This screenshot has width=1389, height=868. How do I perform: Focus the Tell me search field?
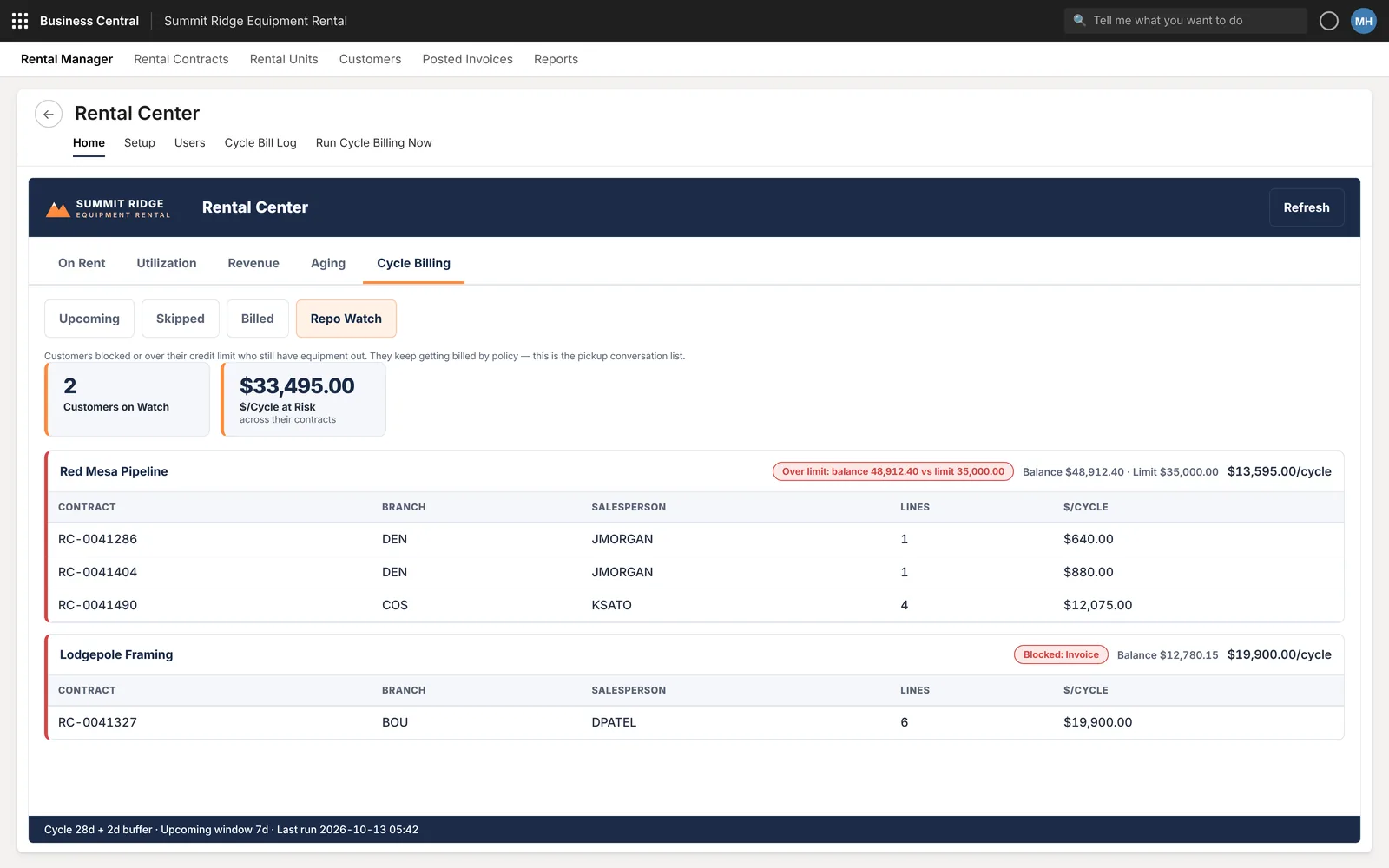point(1186,21)
